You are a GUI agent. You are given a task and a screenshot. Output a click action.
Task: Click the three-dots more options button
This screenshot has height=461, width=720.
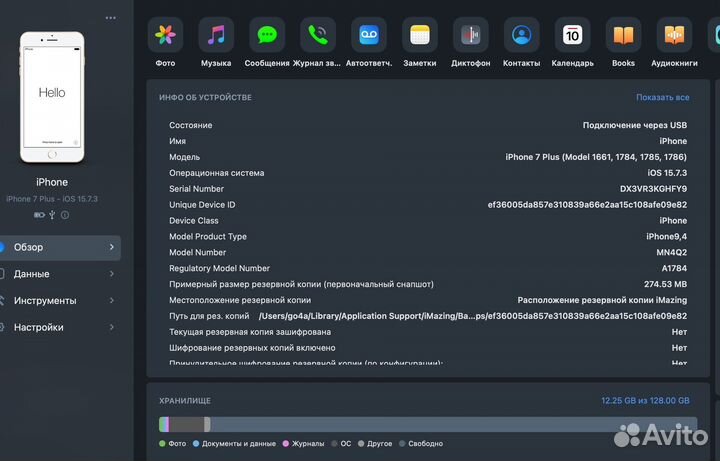(x=110, y=18)
